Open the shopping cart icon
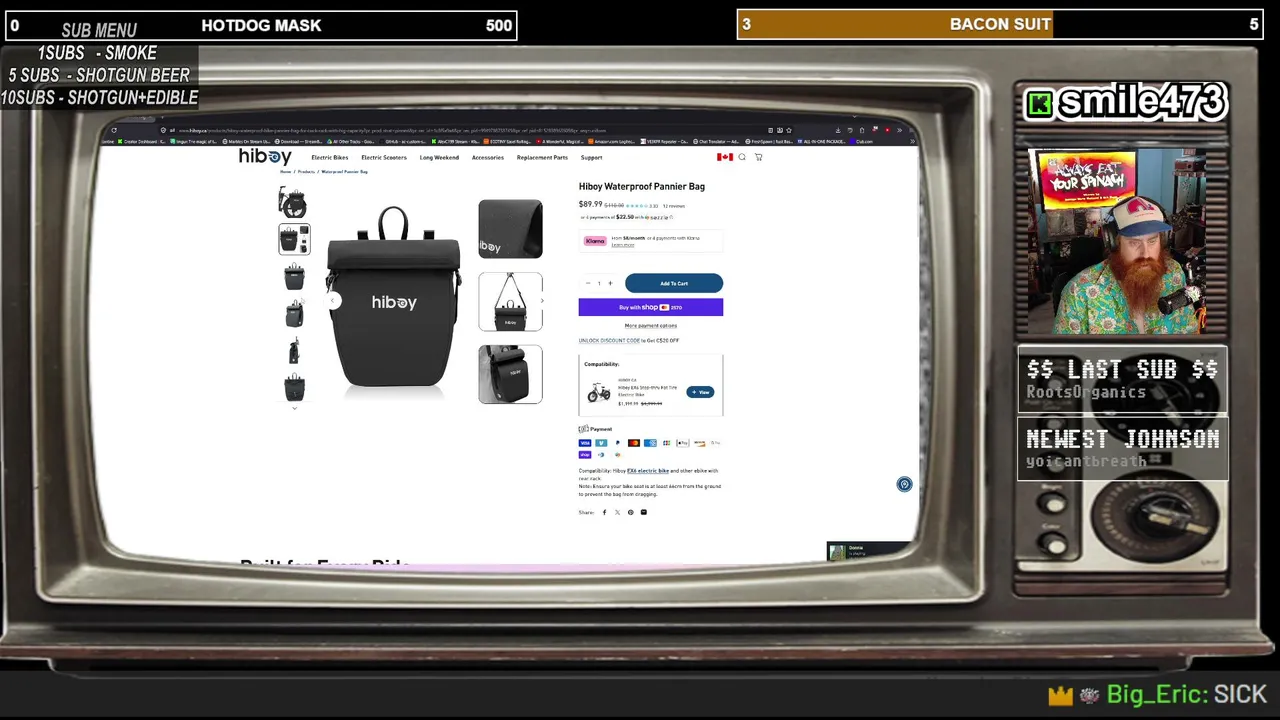The height and width of the screenshot is (720, 1280). tap(758, 157)
